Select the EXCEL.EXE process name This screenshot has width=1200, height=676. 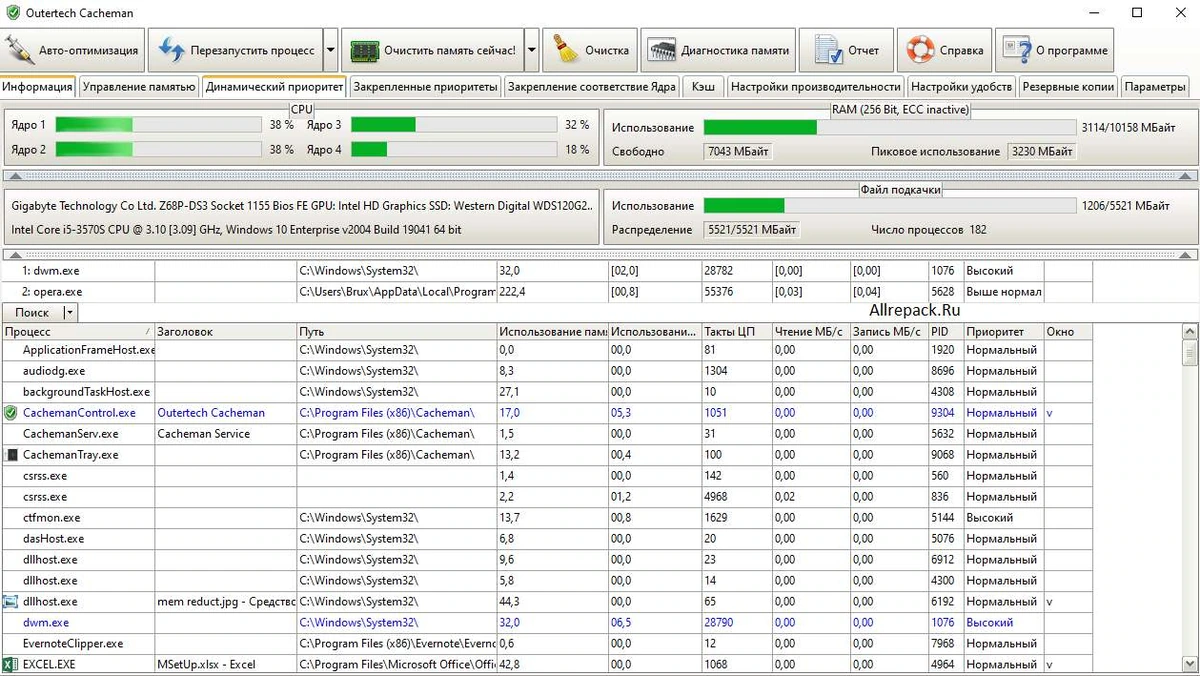point(49,665)
